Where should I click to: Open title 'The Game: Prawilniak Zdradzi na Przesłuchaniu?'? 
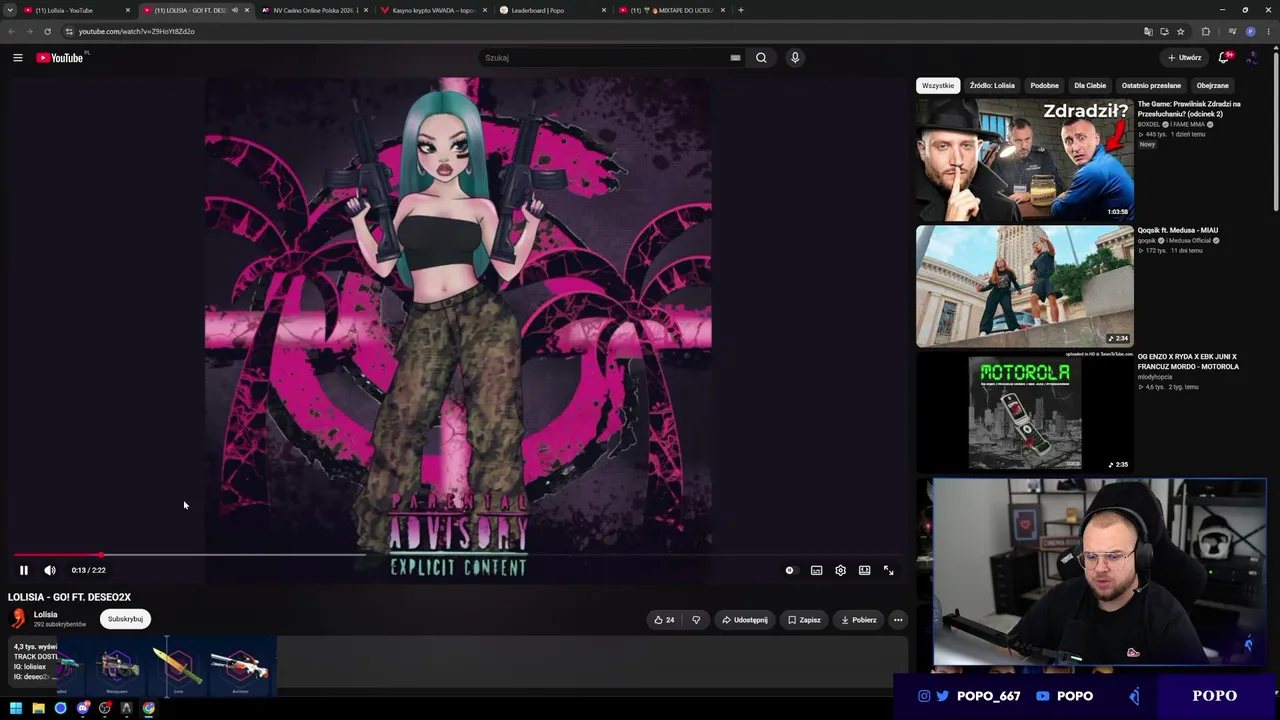point(1189,109)
